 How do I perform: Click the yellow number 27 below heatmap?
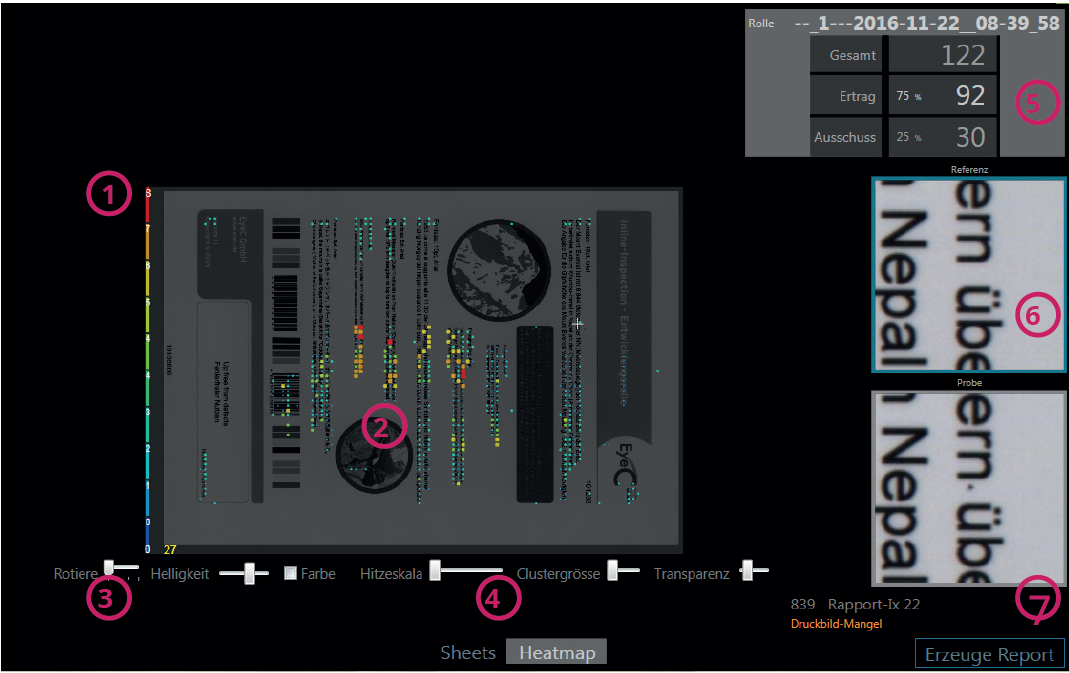coord(170,549)
